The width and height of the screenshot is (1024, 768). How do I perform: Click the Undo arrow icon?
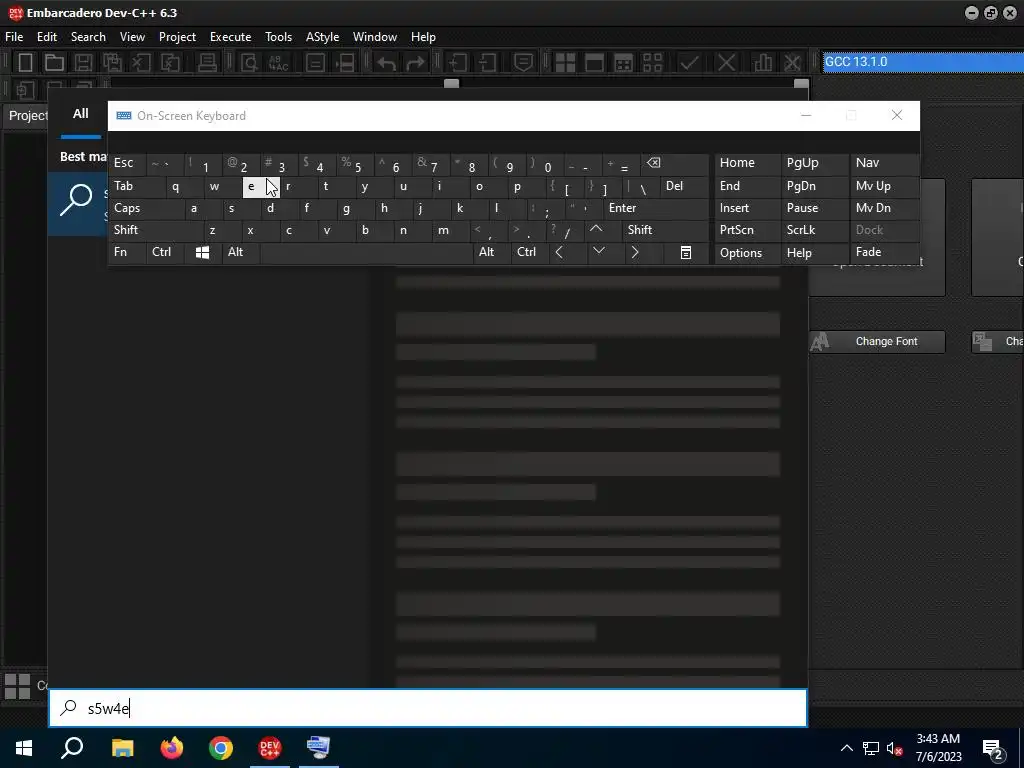(x=386, y=63)
